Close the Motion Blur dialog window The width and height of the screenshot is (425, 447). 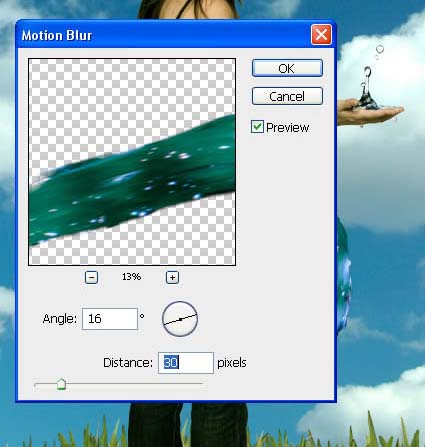coord(321,34)
